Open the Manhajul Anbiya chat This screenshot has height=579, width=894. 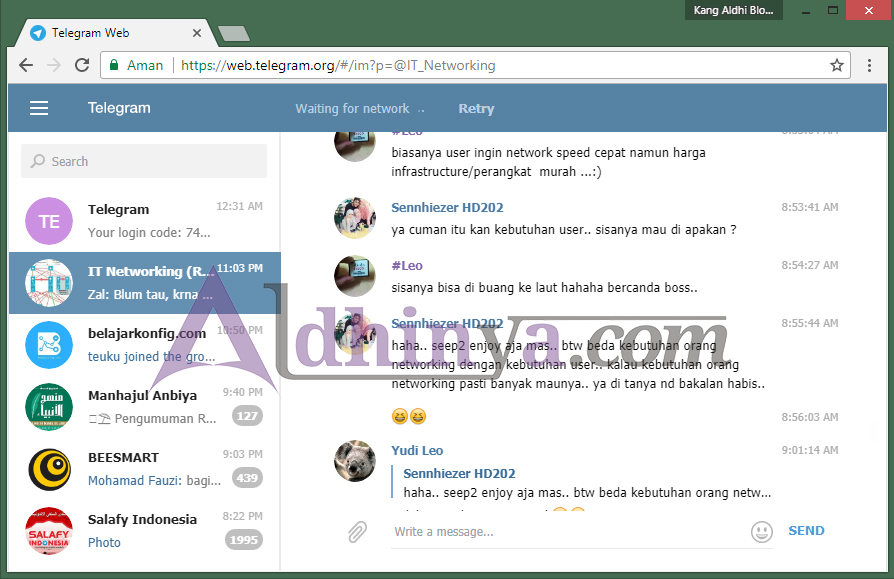coord(144,407)
